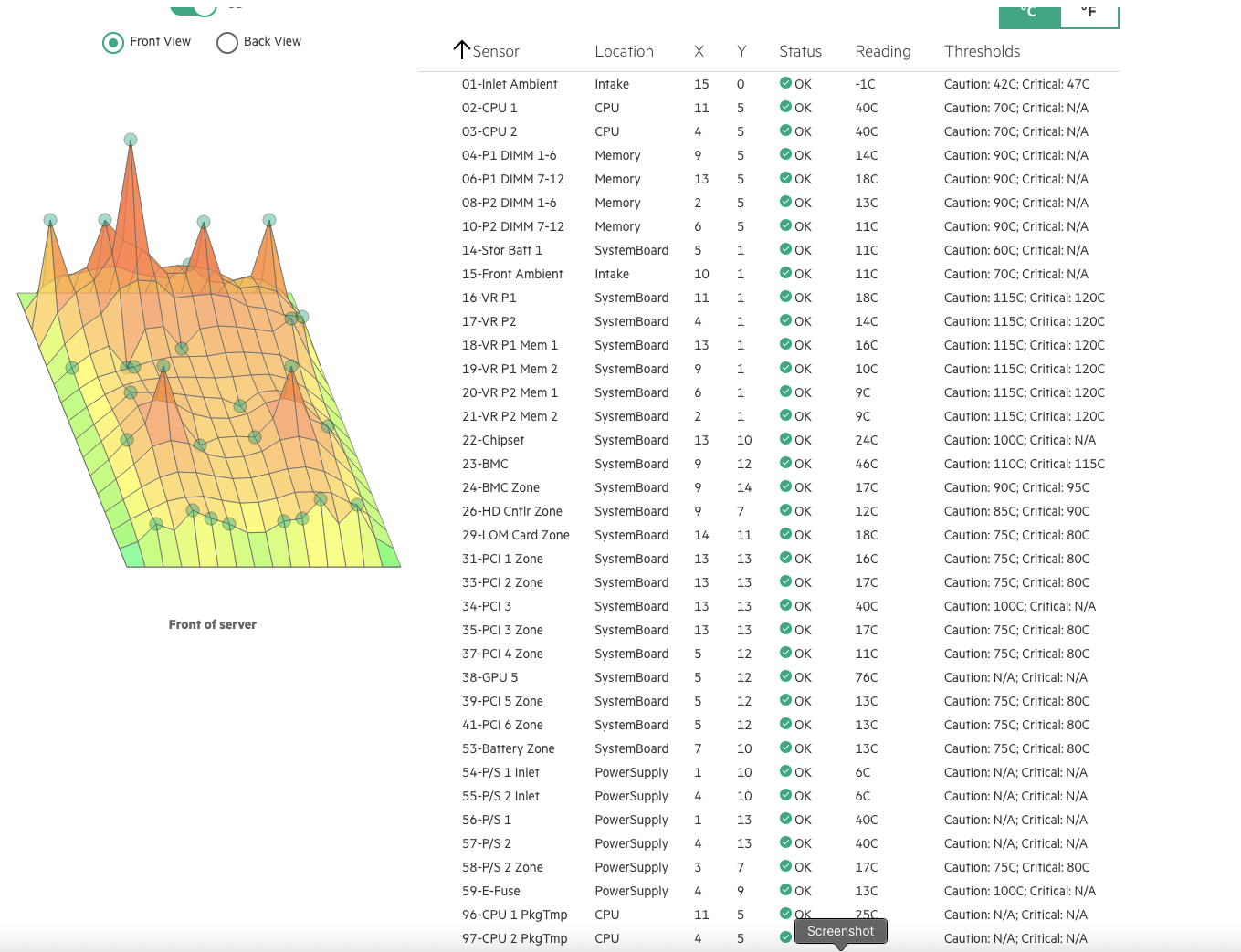Image resolution: width=1241 pixels, height=952 pixels.
Task: Sort the table by the Y column
Action: click(x=741, y=51)
